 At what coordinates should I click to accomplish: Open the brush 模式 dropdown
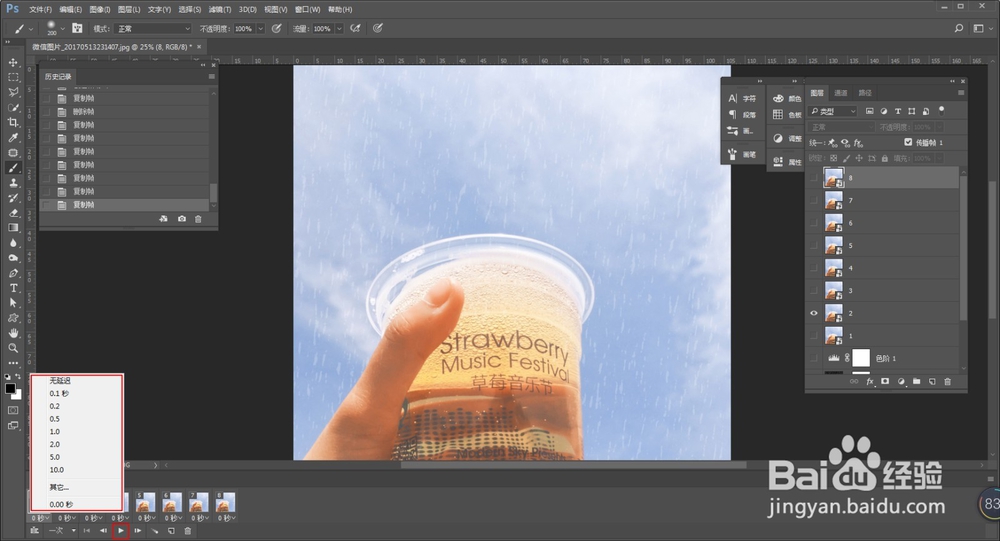tap(154, 29)
